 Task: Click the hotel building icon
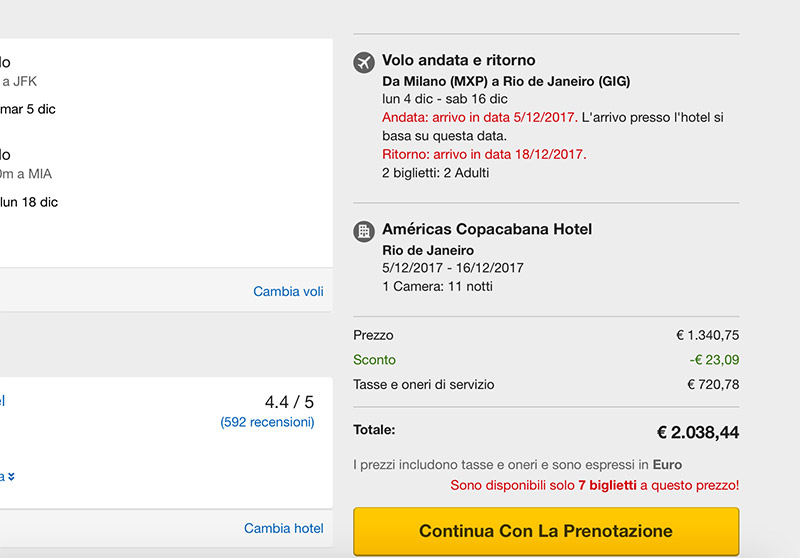click(364, 231)
